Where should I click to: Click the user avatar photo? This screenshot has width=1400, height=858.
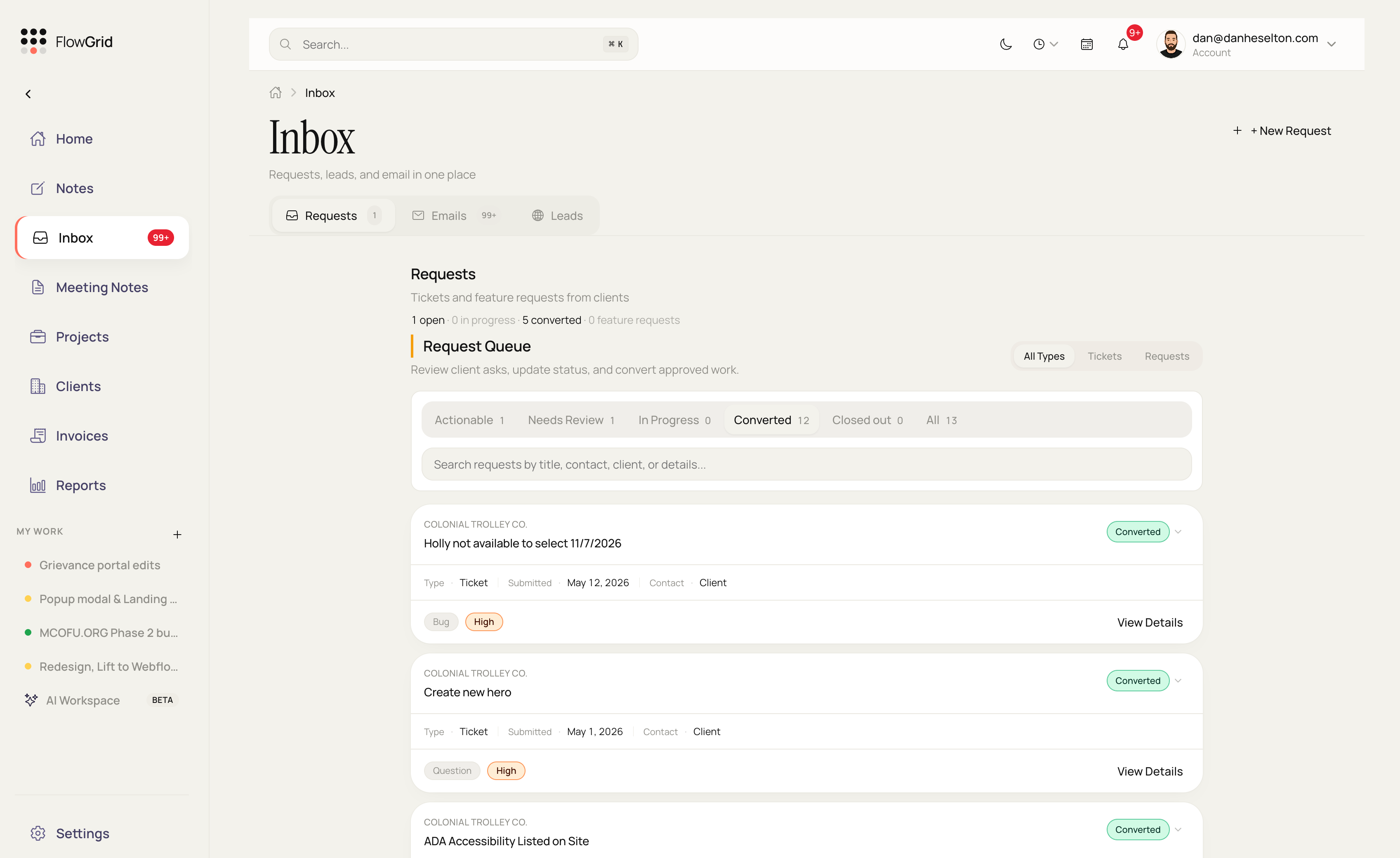point(1171,44)
